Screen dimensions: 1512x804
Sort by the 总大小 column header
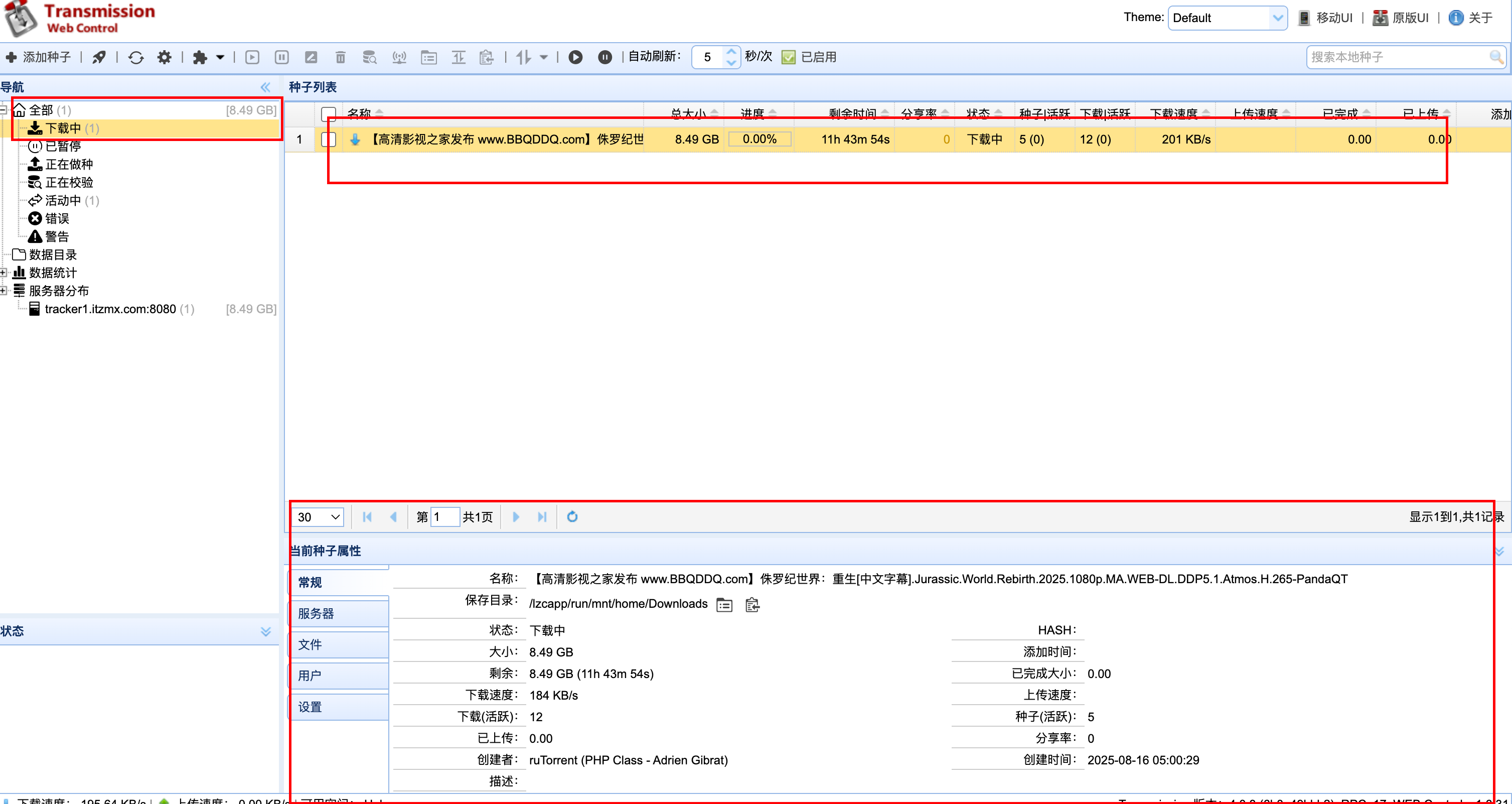coord(688,113)
